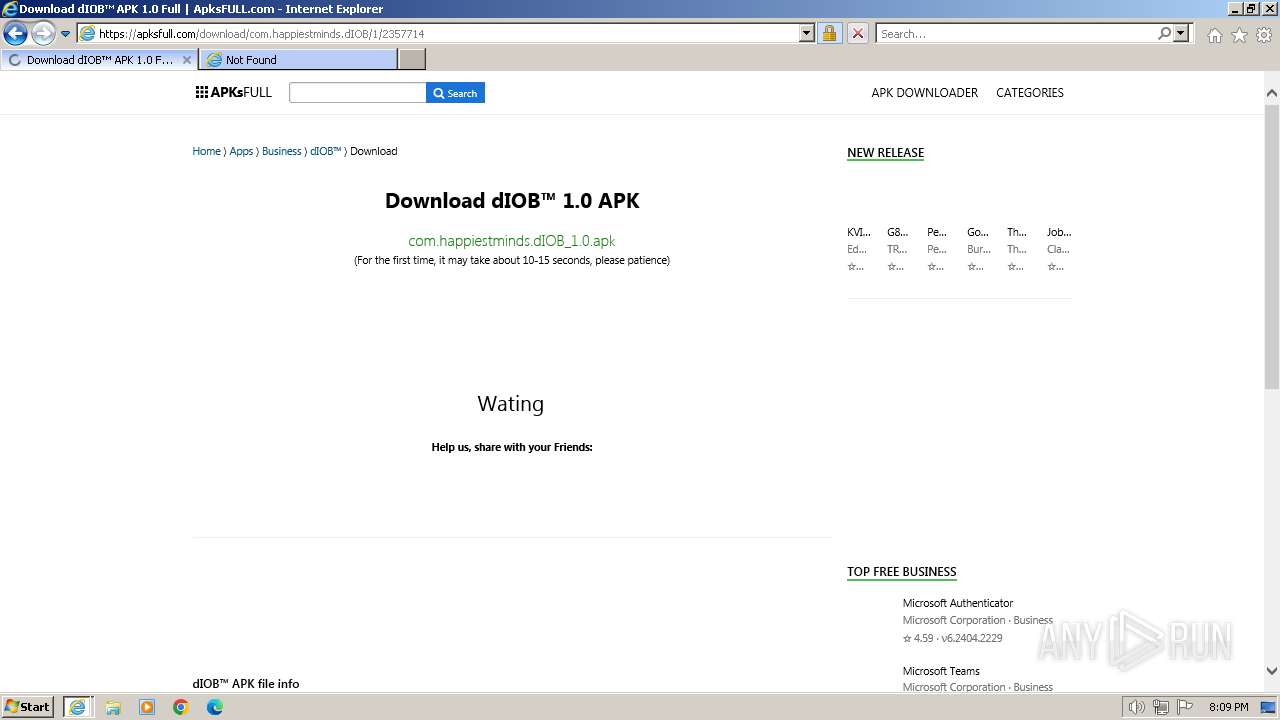Click the page scrollbar up arrow
Image resolution: width=1280 pixels, height=720 pixels.
pos(1271,93)
